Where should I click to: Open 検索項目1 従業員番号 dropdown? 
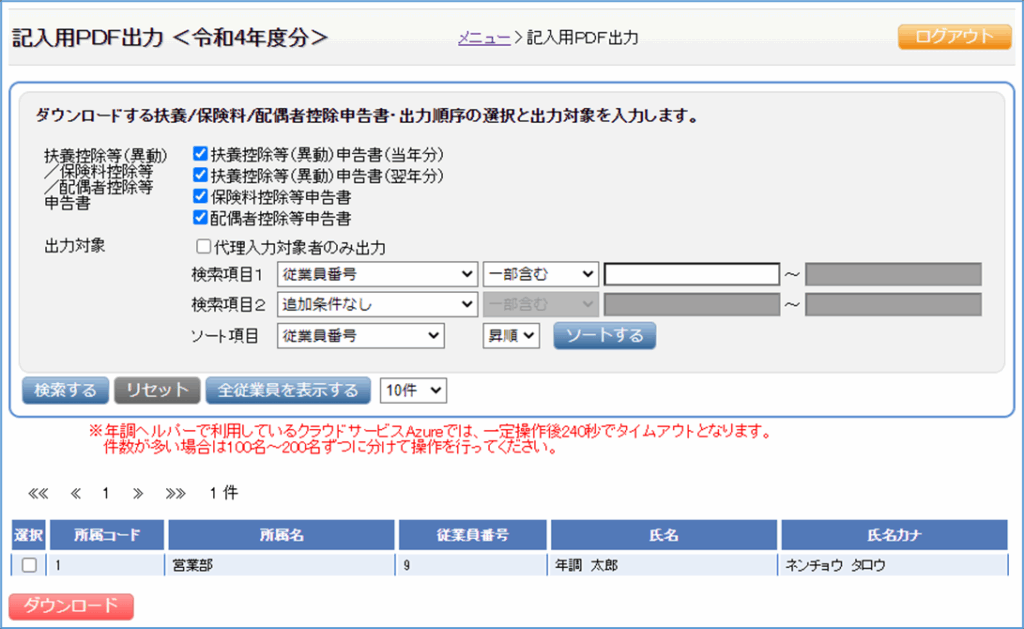[377, 274]
